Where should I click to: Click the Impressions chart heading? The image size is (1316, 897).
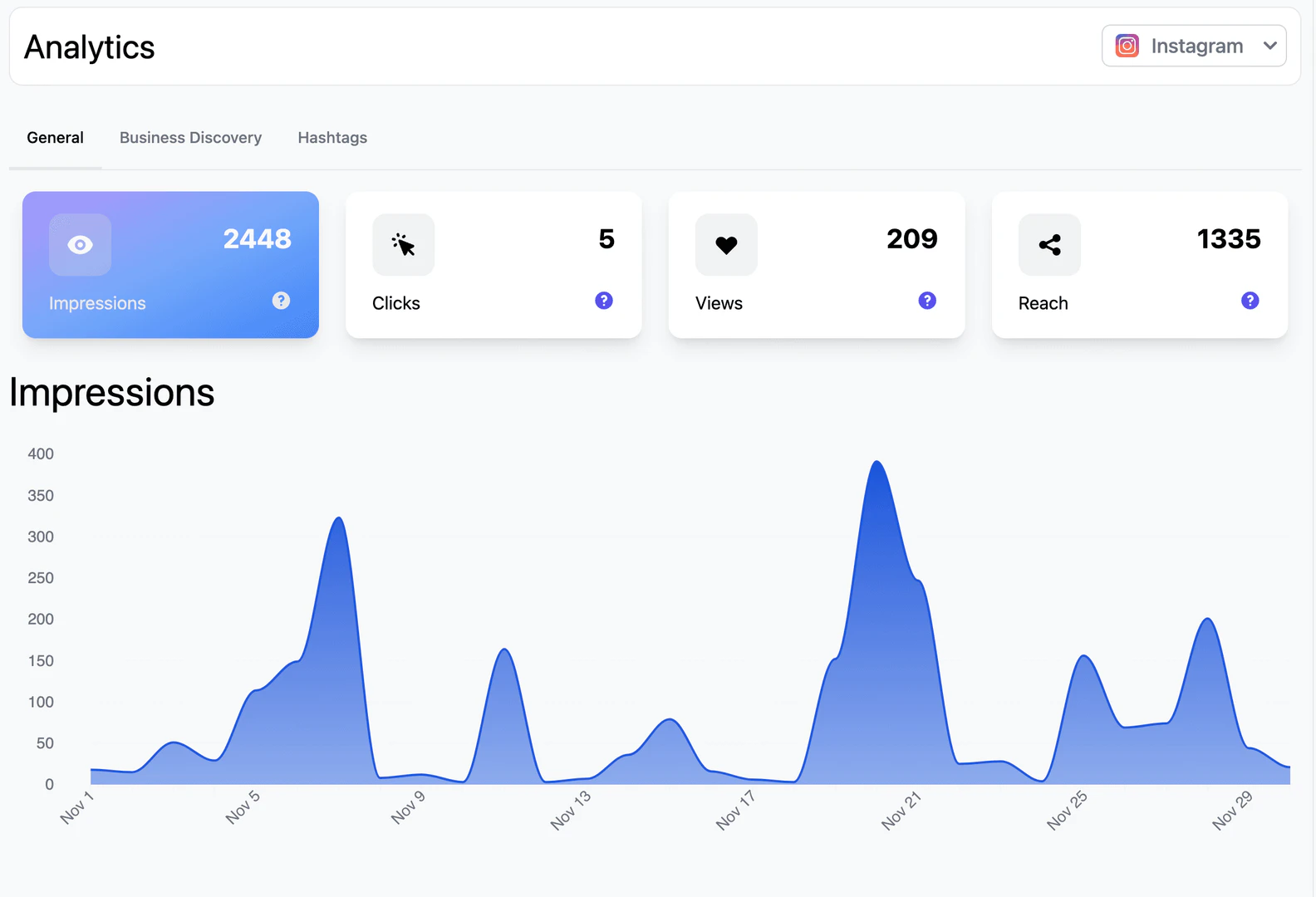pos(112,393)
